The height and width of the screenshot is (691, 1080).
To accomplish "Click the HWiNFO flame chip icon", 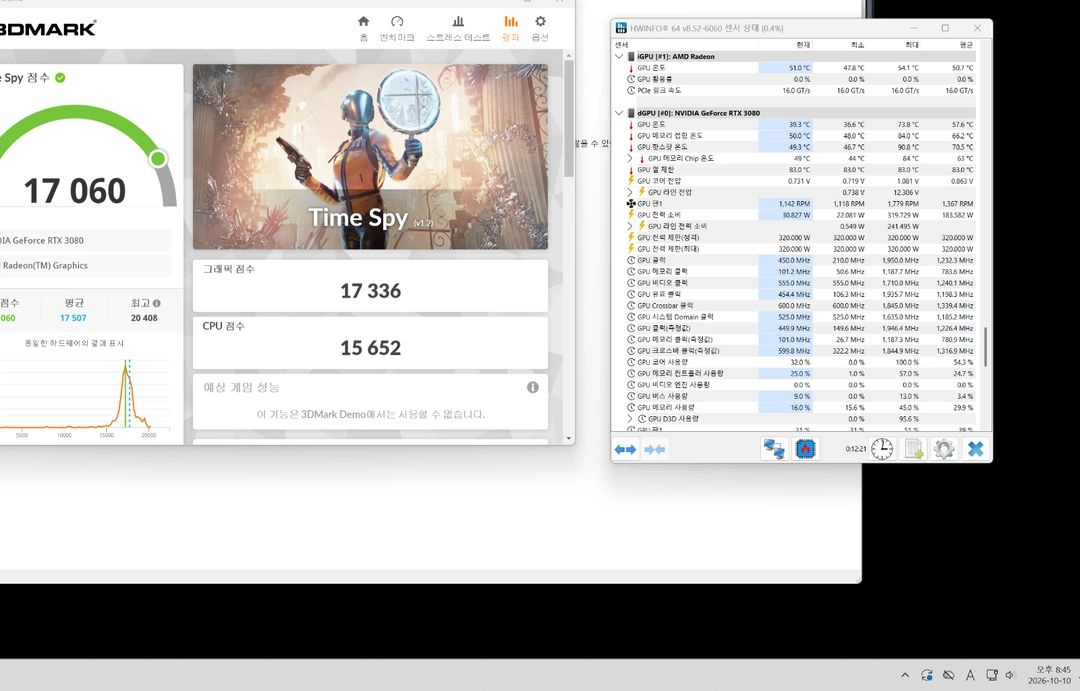I will click(804, 449).
